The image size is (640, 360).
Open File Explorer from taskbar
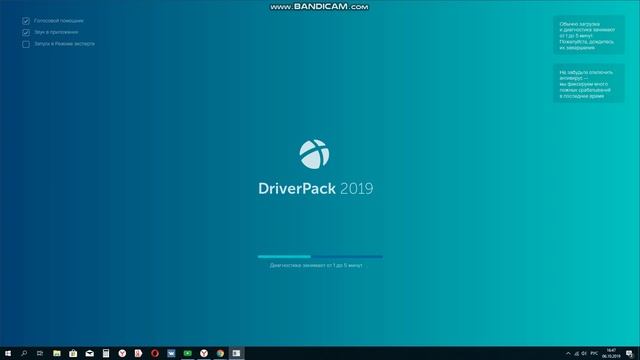(x=57, y=353)
